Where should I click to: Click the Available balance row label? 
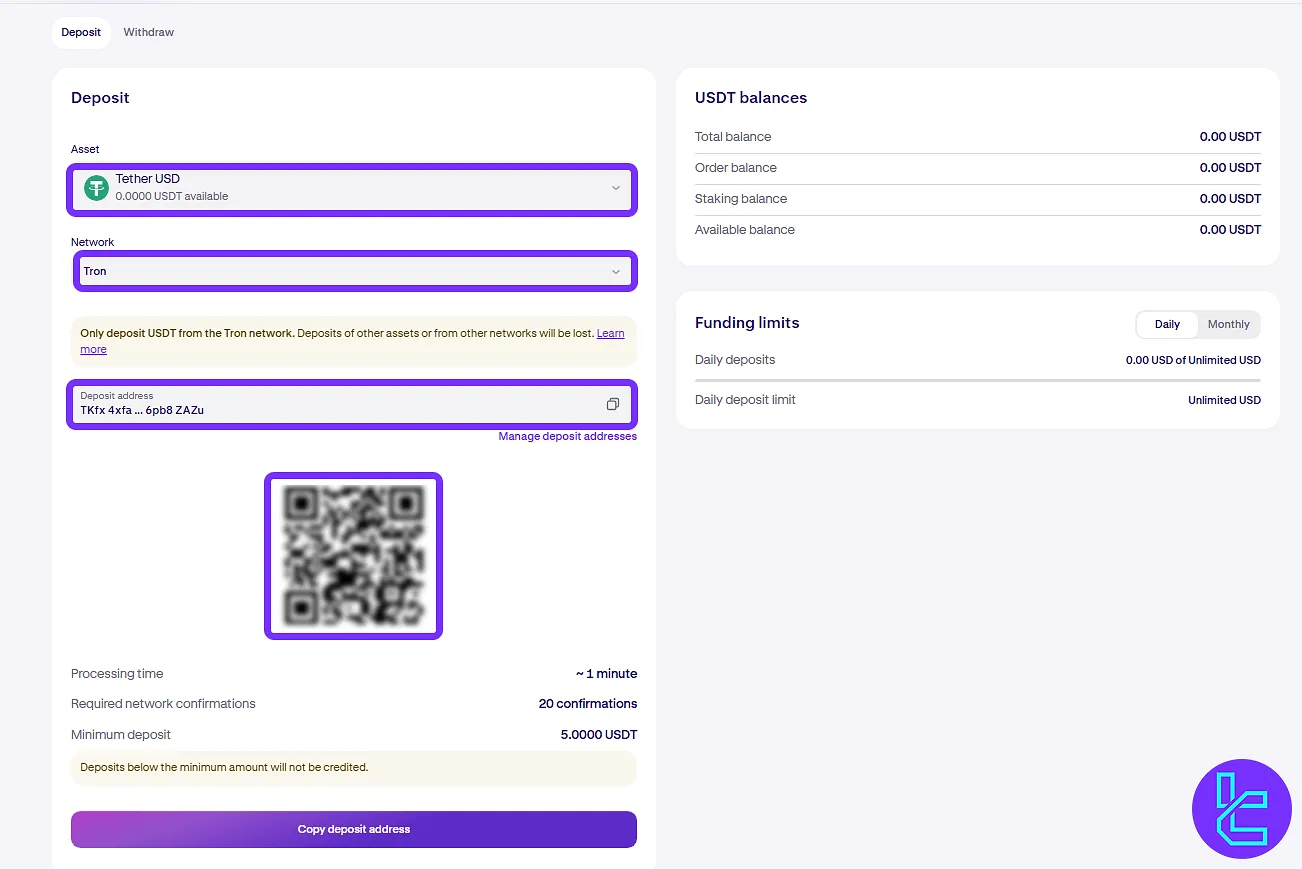click(x=745, y=230)
